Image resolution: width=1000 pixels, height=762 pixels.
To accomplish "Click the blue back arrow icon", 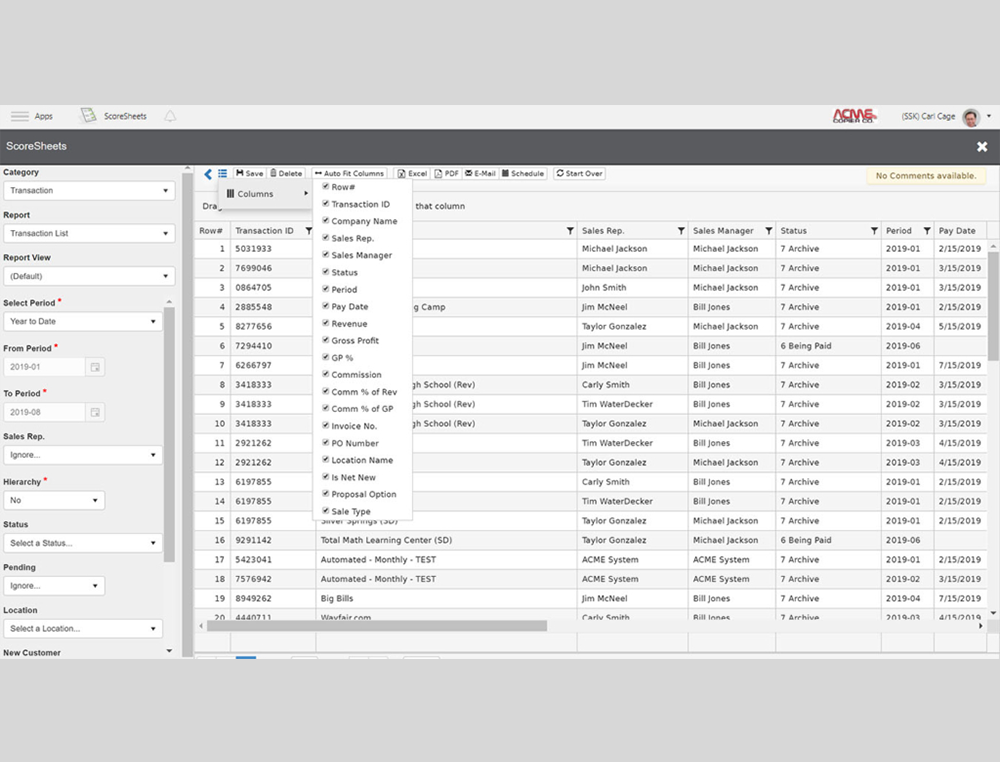I will [x=208, y=174].
